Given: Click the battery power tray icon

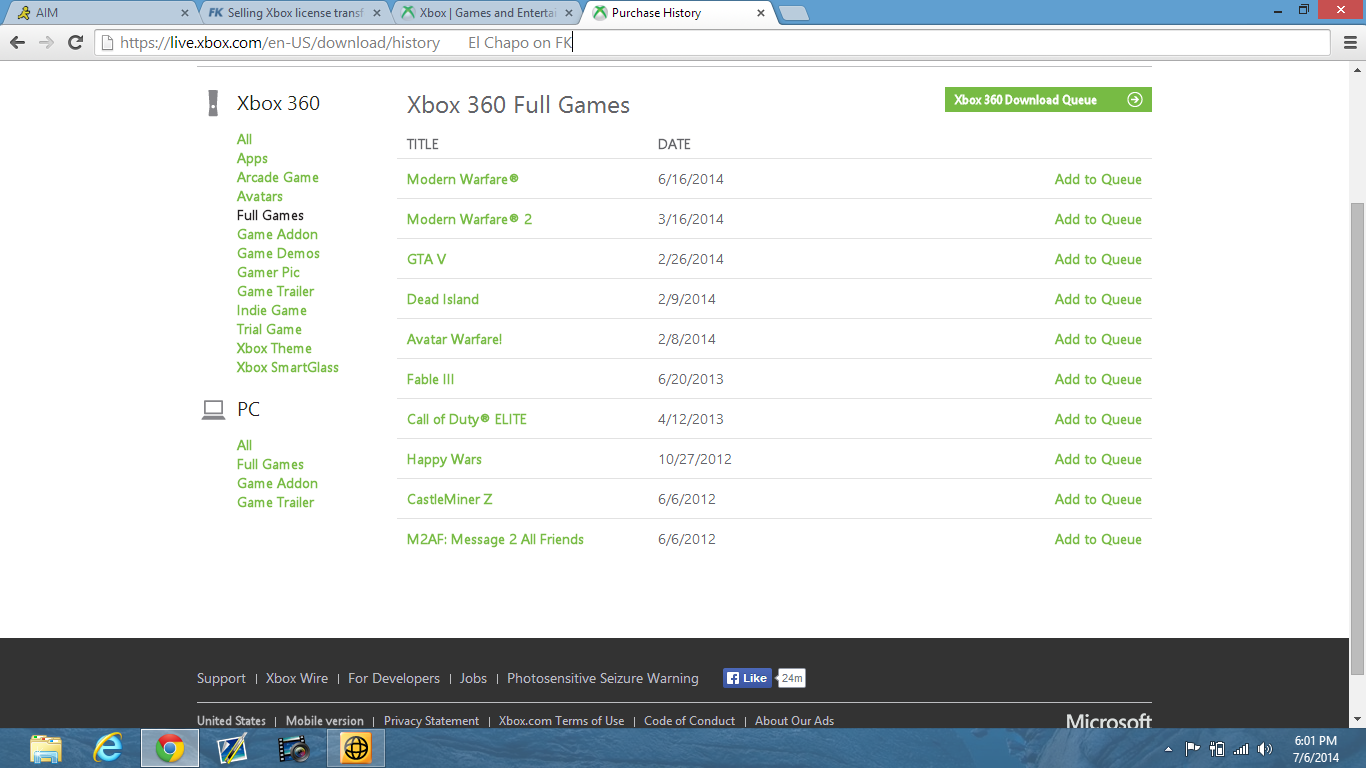Looking at the screenshot, I should click(x=1217, y=748).
